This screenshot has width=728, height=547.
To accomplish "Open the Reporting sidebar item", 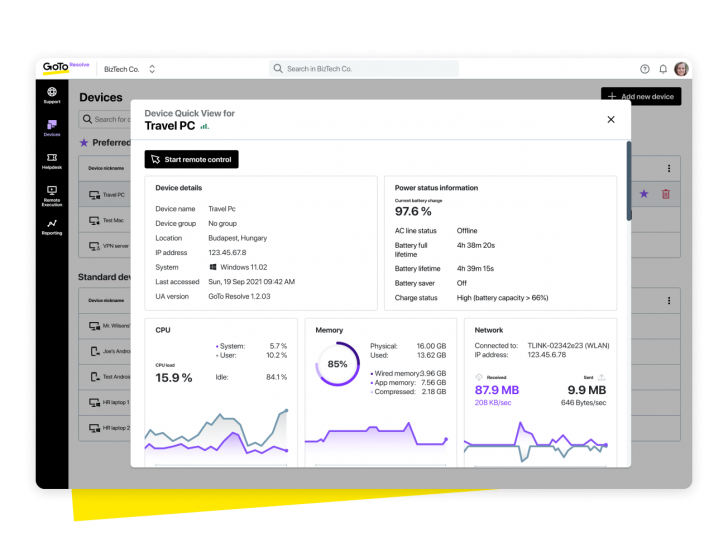I will coord(52,227).
